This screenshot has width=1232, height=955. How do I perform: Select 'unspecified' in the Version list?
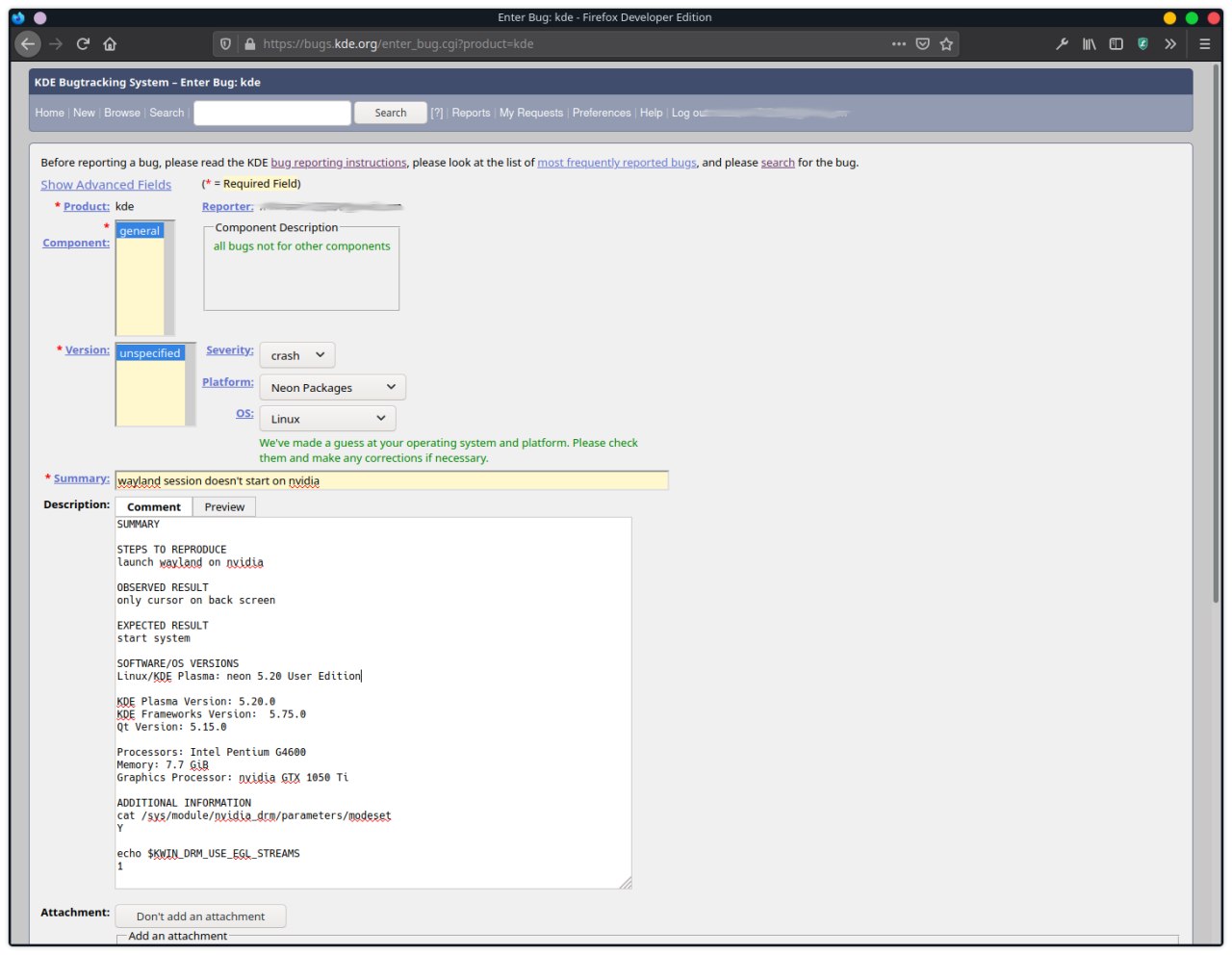tap(150, 353)
